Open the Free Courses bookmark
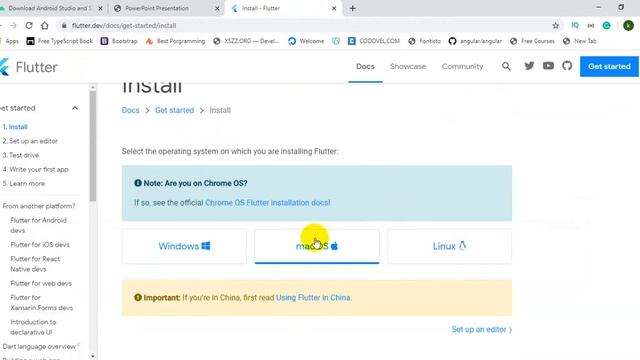Image resolution: width=640 pixels, height=360 pixels. click(532, 41)
